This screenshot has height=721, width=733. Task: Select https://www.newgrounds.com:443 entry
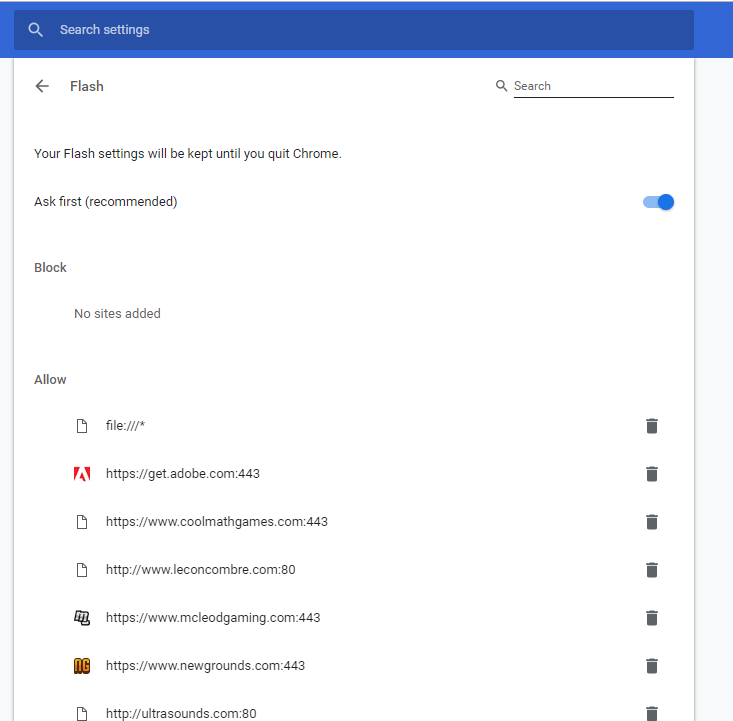[205, 666]
